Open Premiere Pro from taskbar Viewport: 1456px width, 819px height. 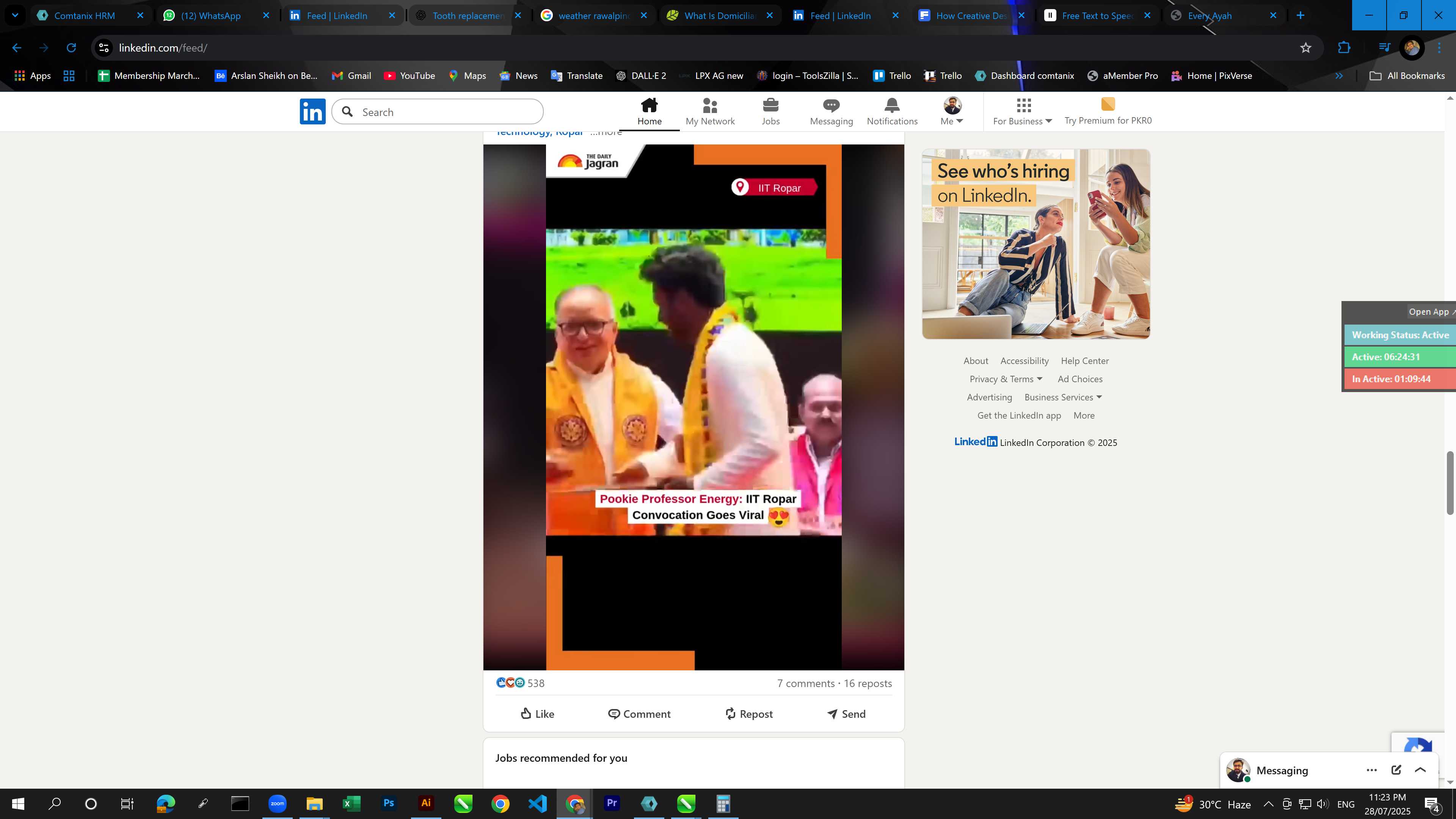tap(612, 803)
